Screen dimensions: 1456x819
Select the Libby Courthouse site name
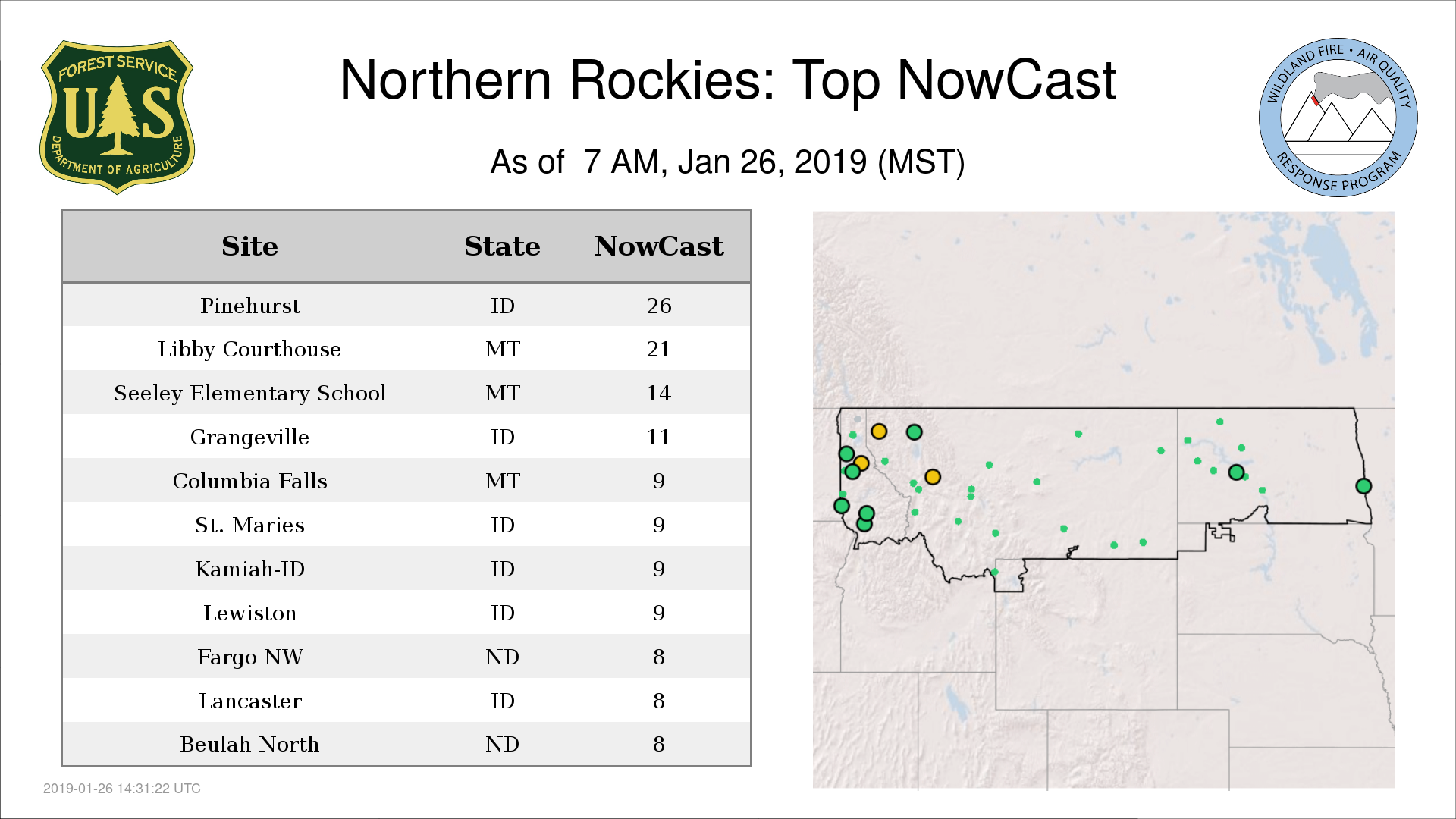click(249, 349)
